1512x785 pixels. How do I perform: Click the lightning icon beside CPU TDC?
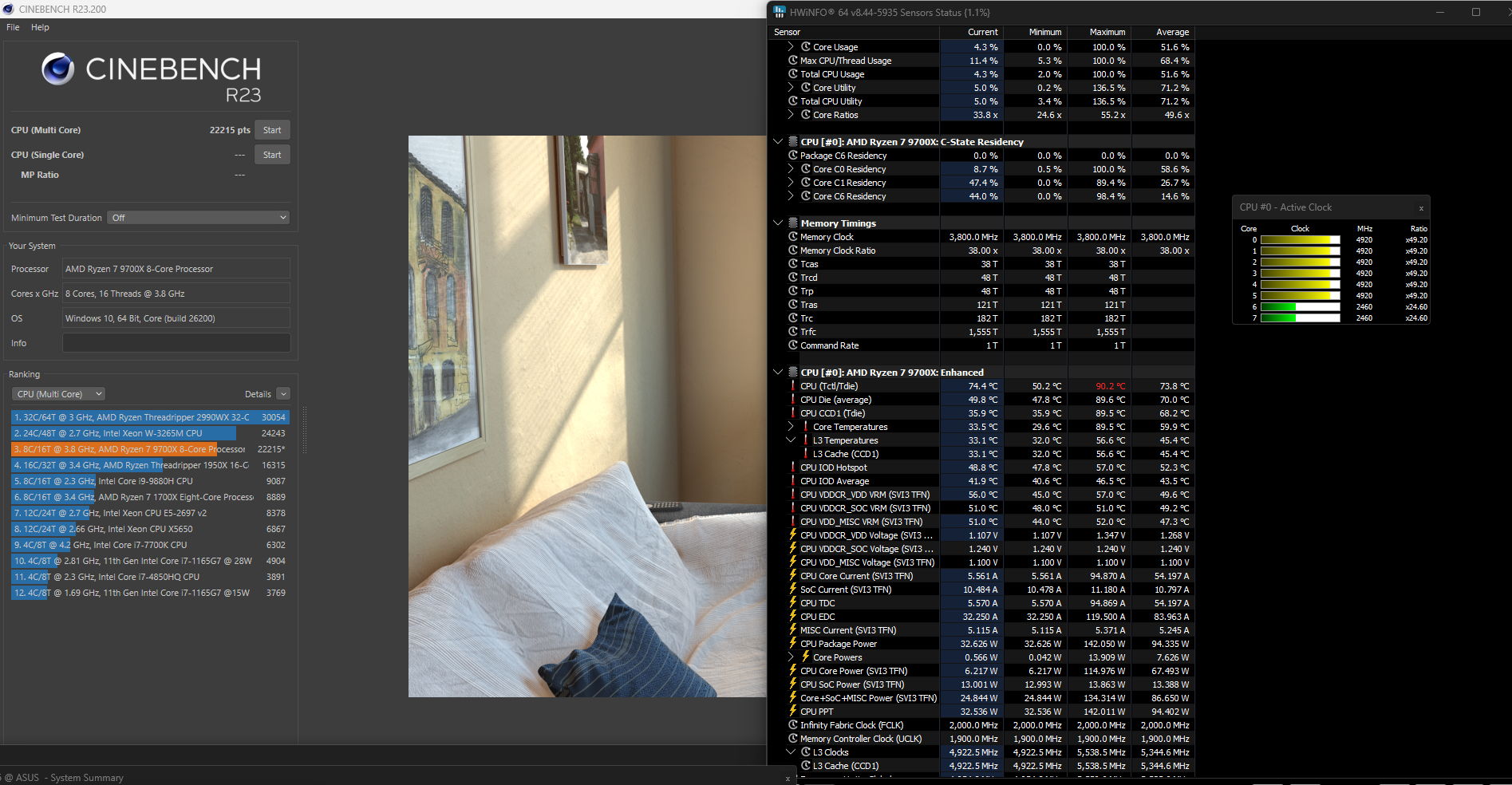click(793, 602)
